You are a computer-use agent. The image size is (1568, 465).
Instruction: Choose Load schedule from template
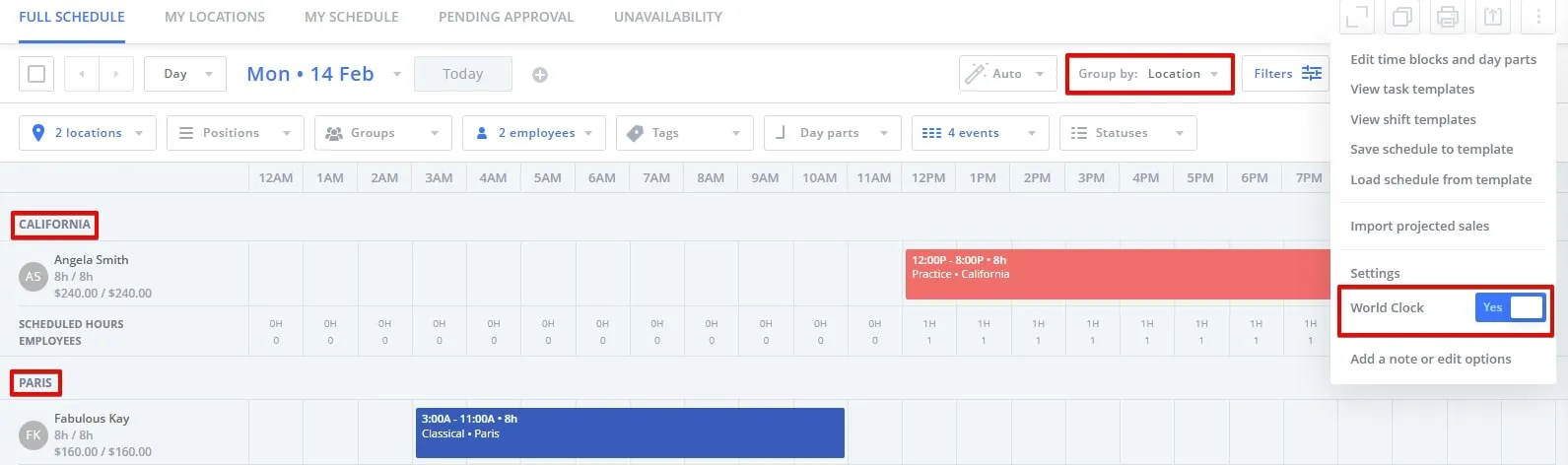click(x=1441, y=179)
